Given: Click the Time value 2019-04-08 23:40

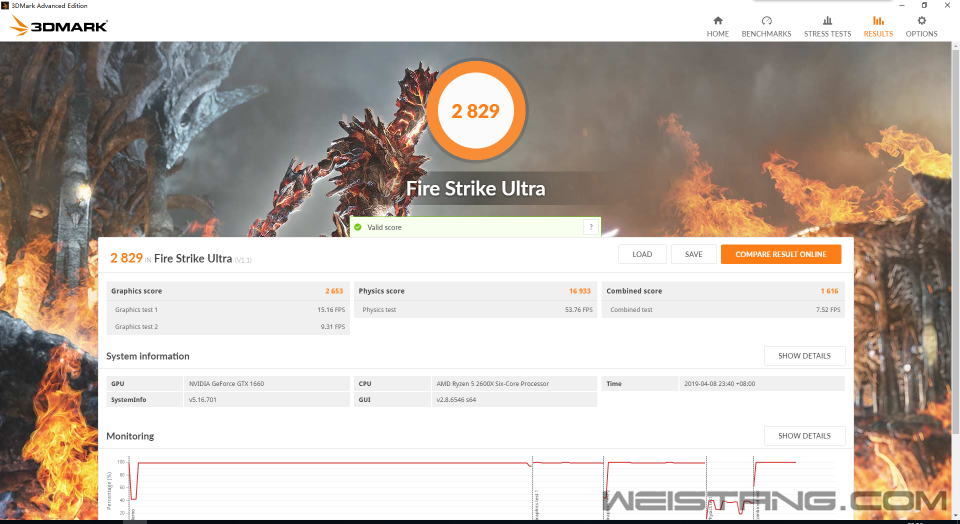Looking at the screenshot, I should [719, 384].
